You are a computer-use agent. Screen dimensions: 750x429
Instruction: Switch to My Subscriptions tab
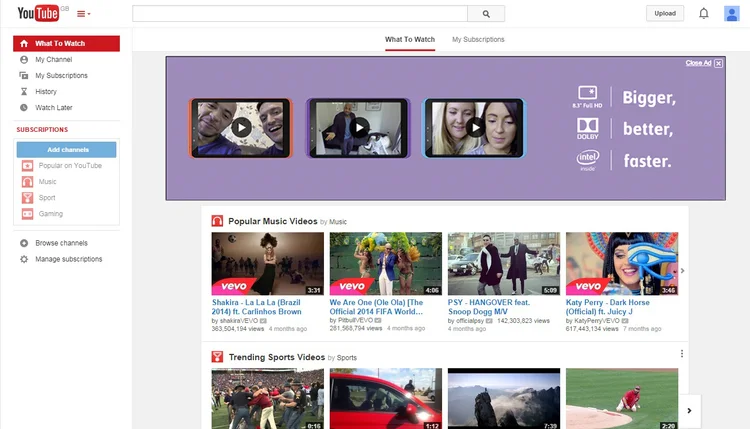(478, 40)
